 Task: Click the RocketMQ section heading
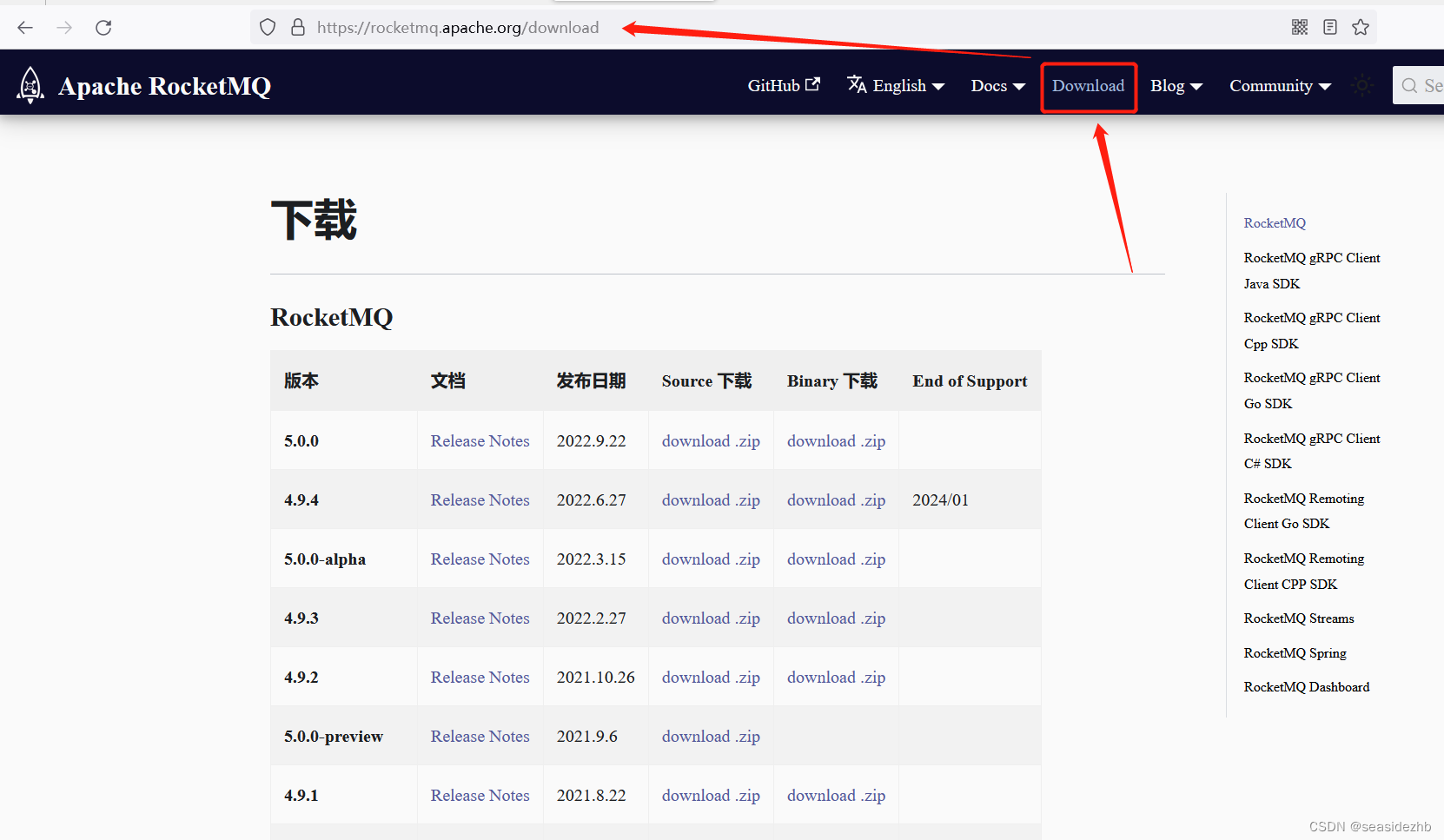[332, 317]
